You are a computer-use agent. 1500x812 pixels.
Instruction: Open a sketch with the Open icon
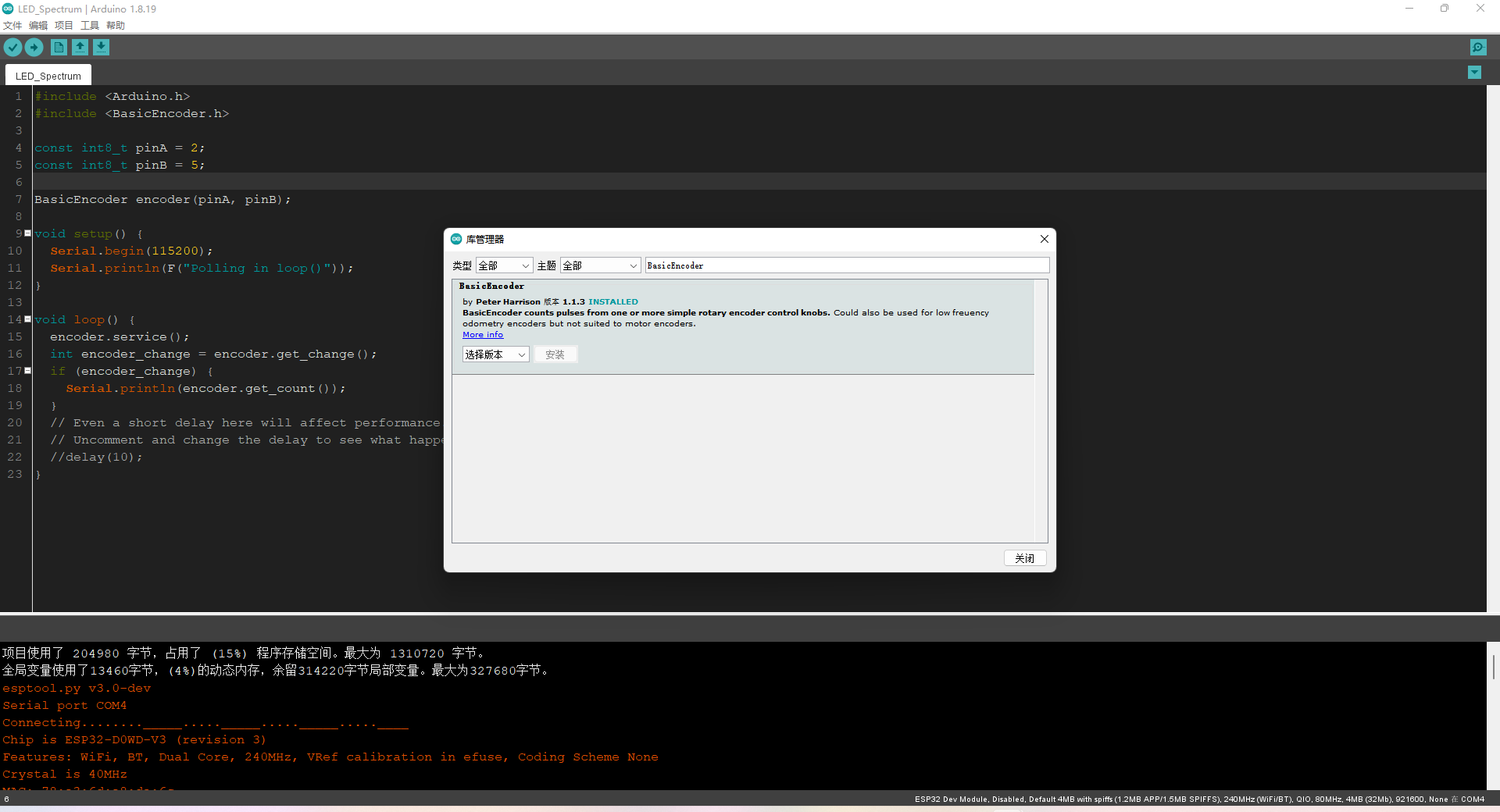(x=80, y=48)
